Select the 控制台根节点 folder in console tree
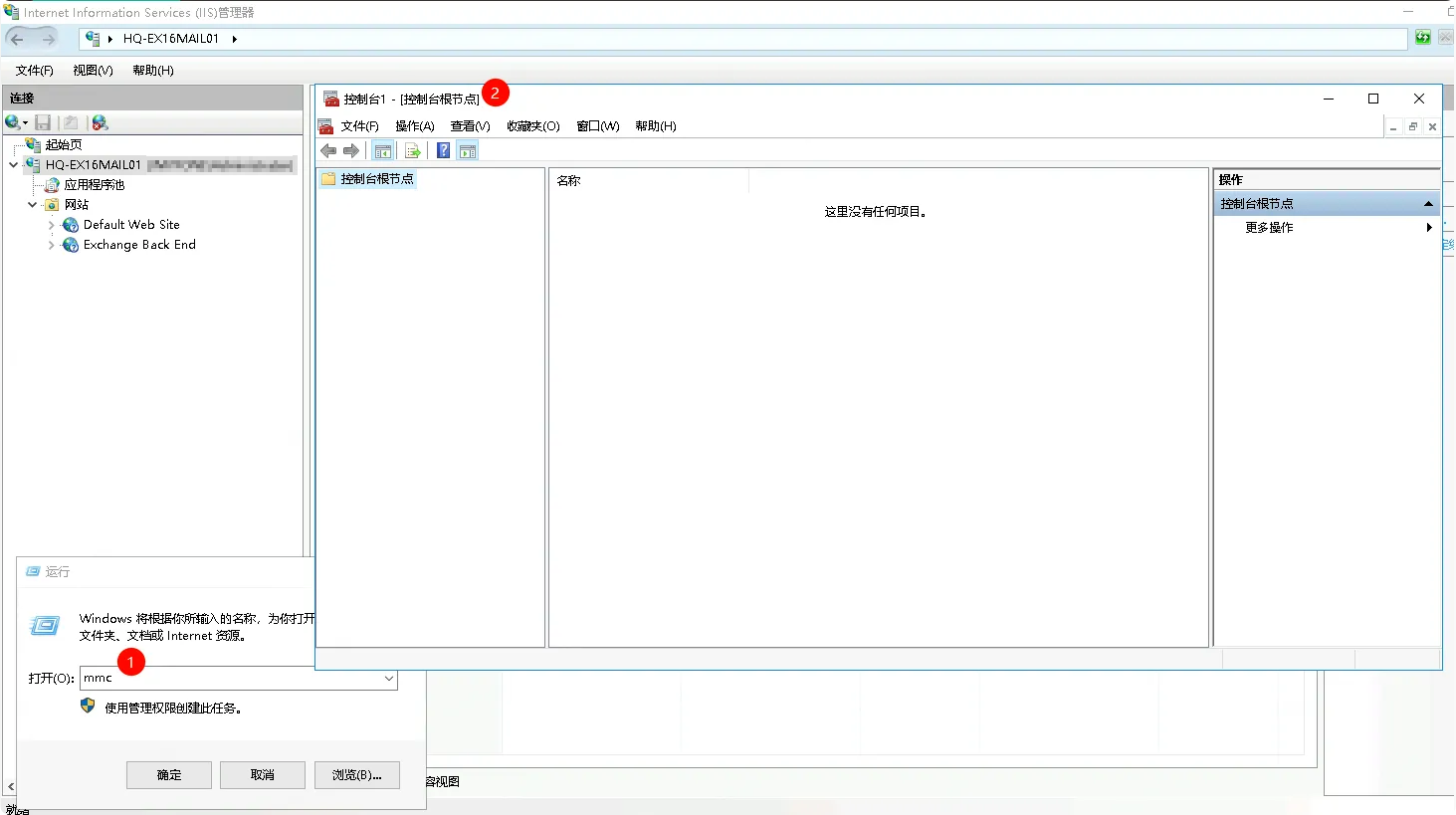The image size is (1456, 815). click(x=367, y=179)
